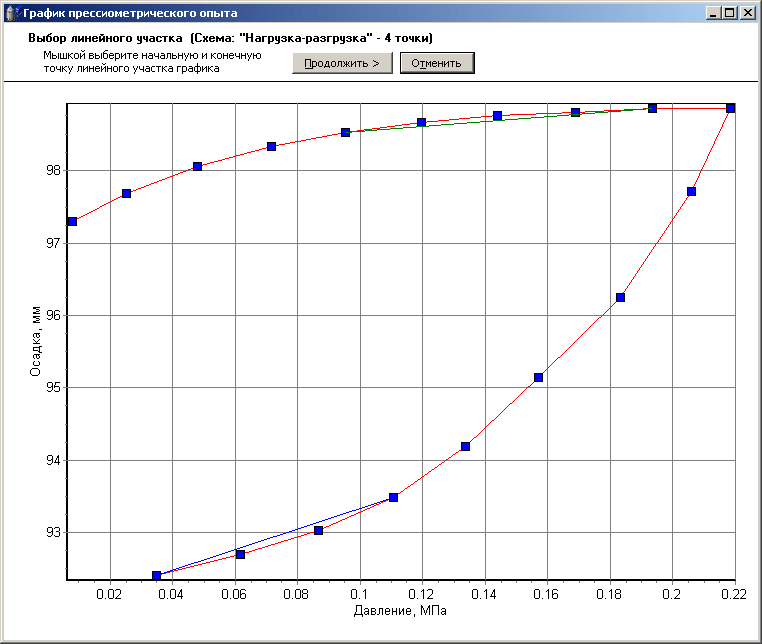The image size is (762, 644).
Task: Maximize the graph window
Action: click(729, 13)
